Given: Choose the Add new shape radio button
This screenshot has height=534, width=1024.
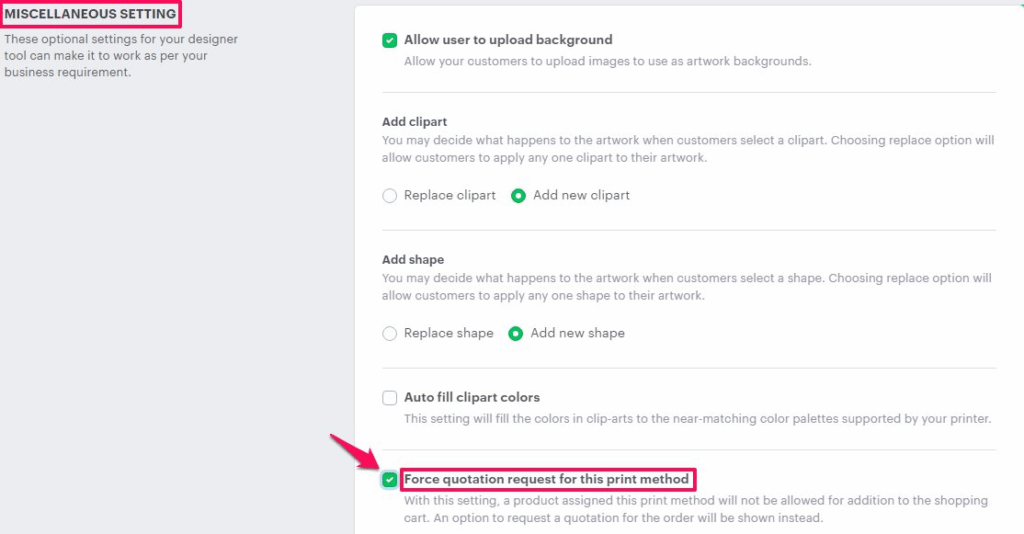Looking at the screenshot, I should pyautogui.click(x=516, y=334).
